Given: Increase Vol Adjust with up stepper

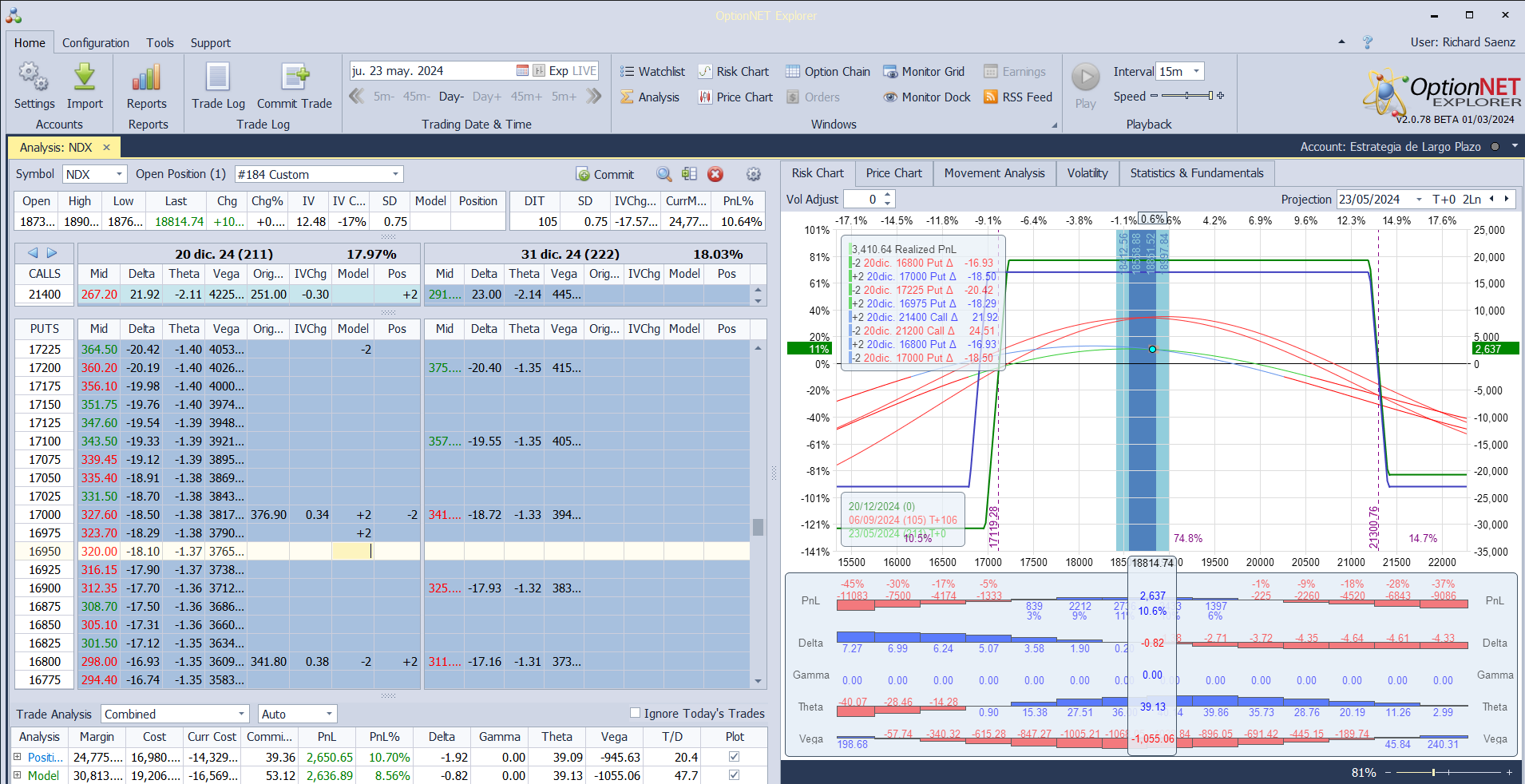Looking at the screenshot, I should coord(887,195).
